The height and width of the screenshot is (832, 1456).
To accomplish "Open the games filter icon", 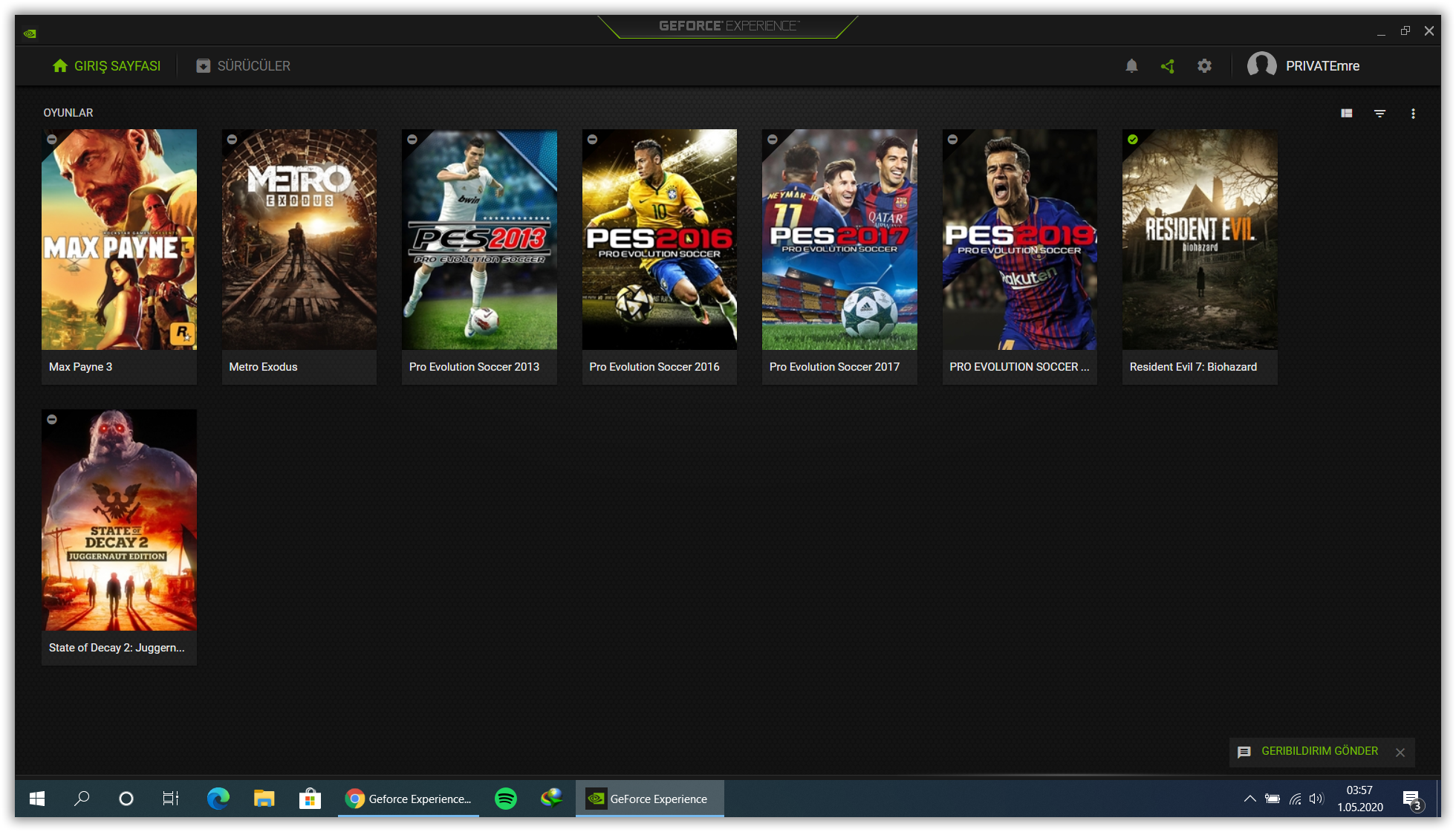I will 1379,114.
